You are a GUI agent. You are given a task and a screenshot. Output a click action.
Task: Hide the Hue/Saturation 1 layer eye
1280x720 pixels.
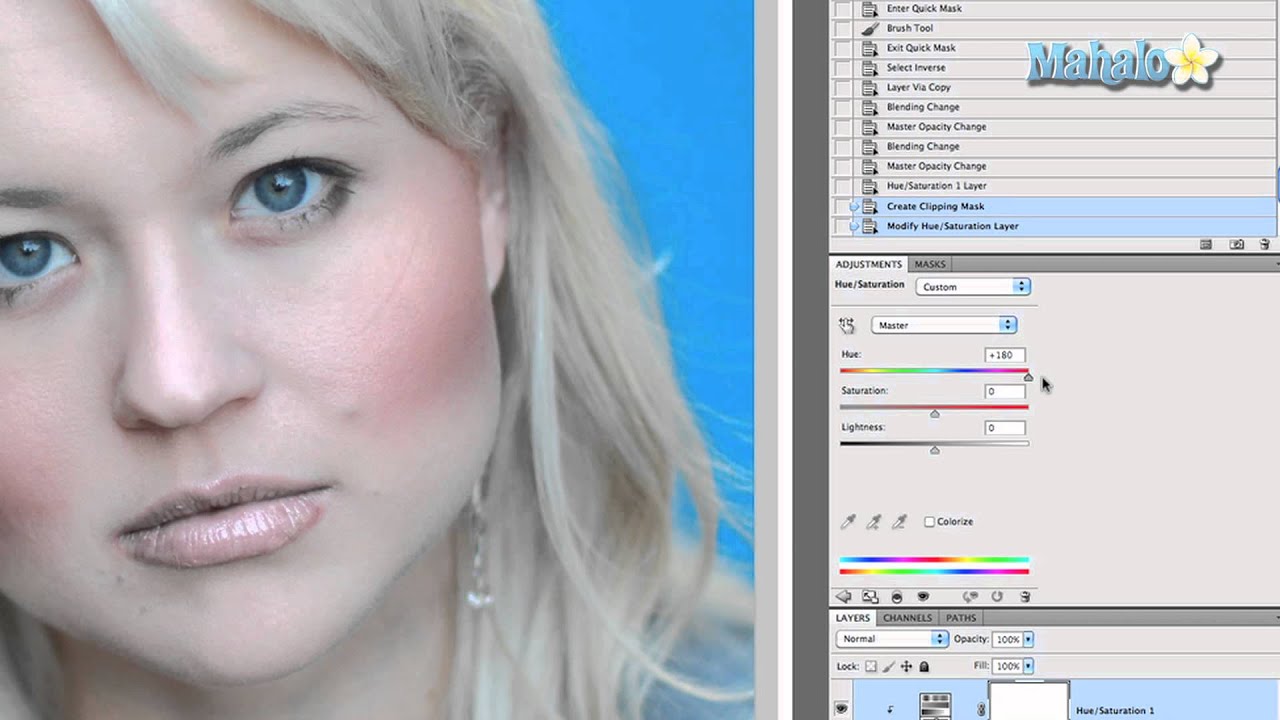(841, 708)
